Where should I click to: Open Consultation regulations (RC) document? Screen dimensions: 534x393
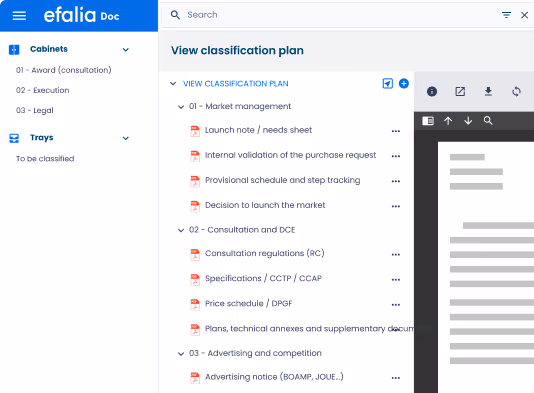pyautogui.click(x=265, y=253)
